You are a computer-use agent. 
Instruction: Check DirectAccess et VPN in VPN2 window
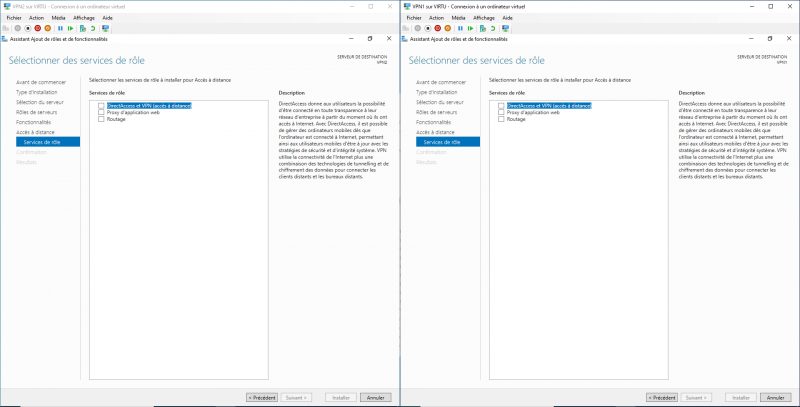(101, 106)
